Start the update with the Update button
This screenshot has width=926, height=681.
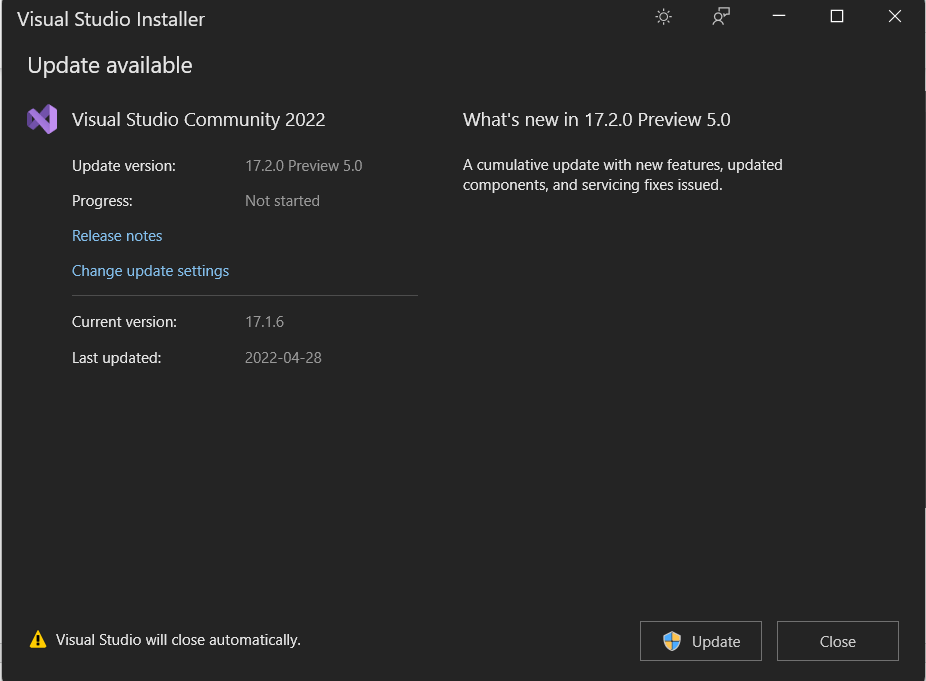click(700, 641)
